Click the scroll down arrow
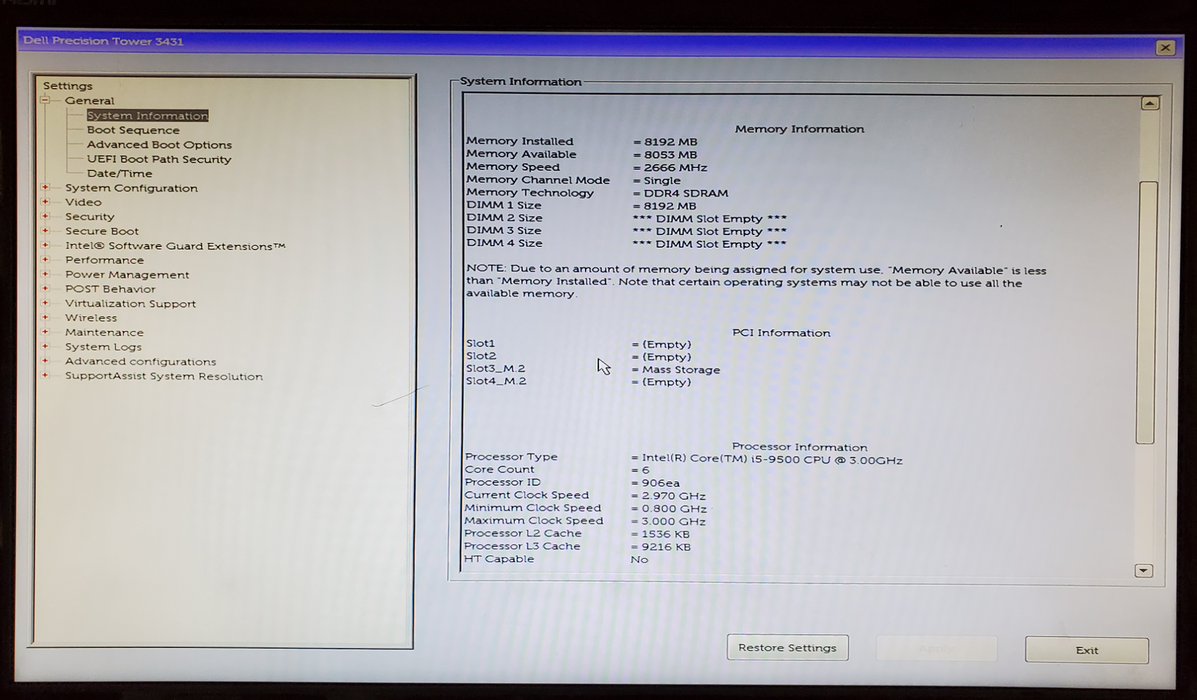This screenshot has width=1197, height=700. pyautogui.click(x=1143, y=570)
